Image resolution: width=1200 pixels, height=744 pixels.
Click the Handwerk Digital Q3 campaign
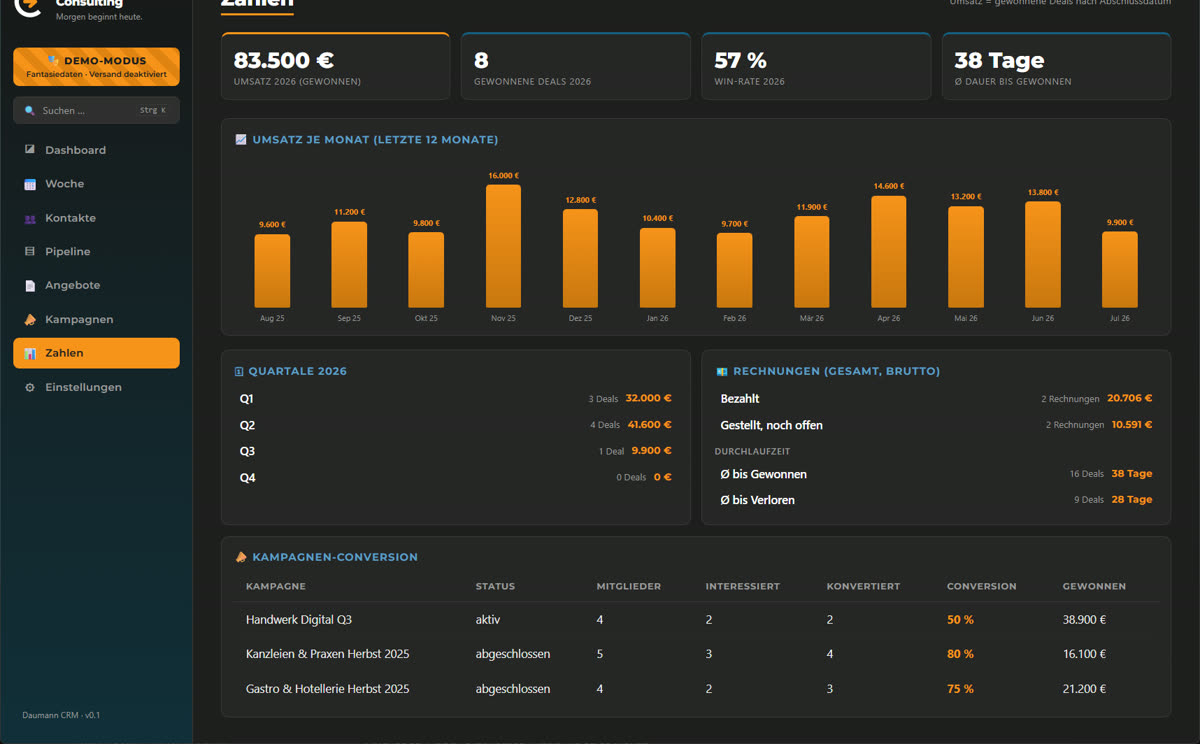click(299, 620)
